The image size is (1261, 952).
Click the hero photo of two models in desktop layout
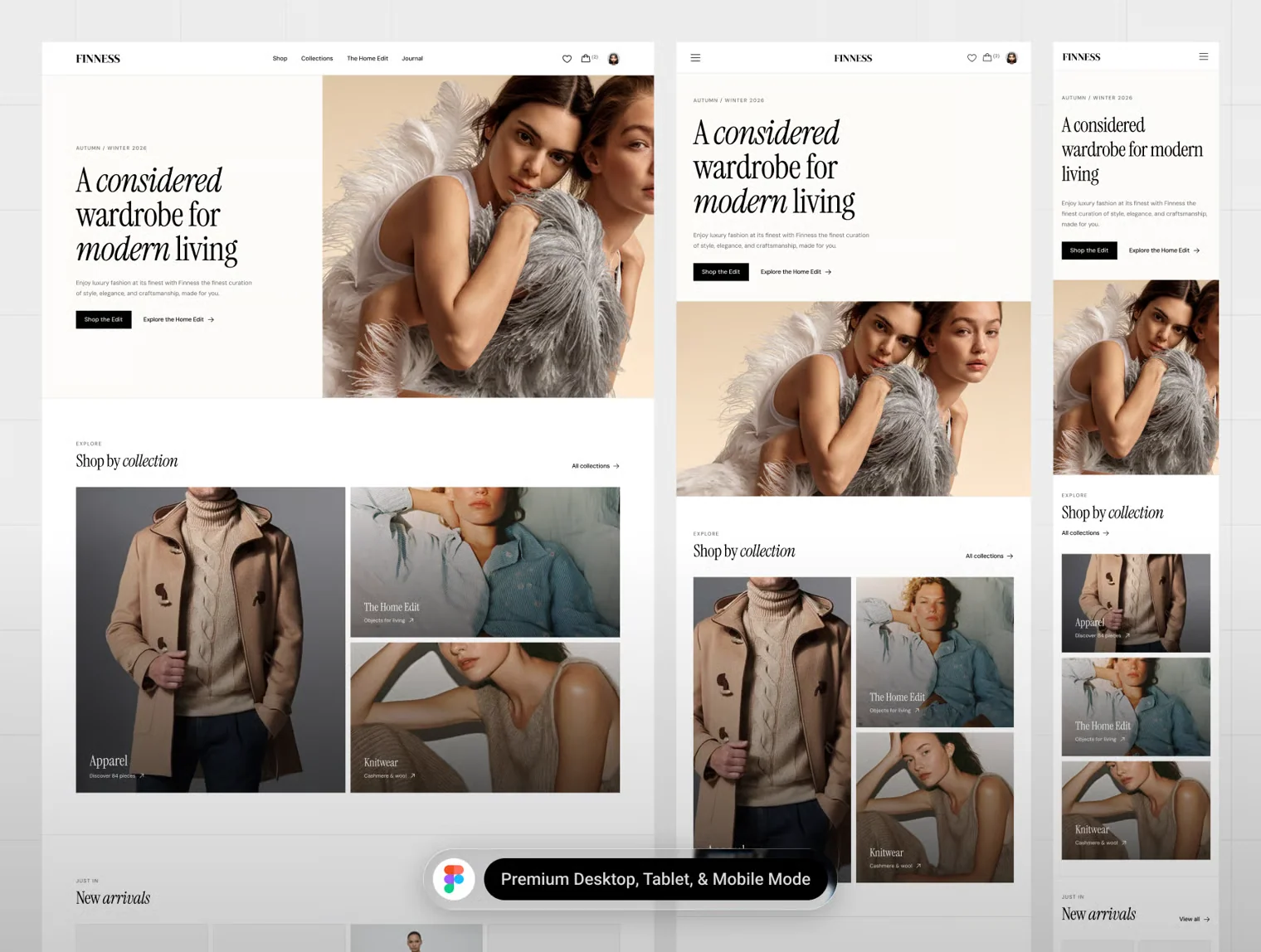pyautogui.click(x=488, y=236)
